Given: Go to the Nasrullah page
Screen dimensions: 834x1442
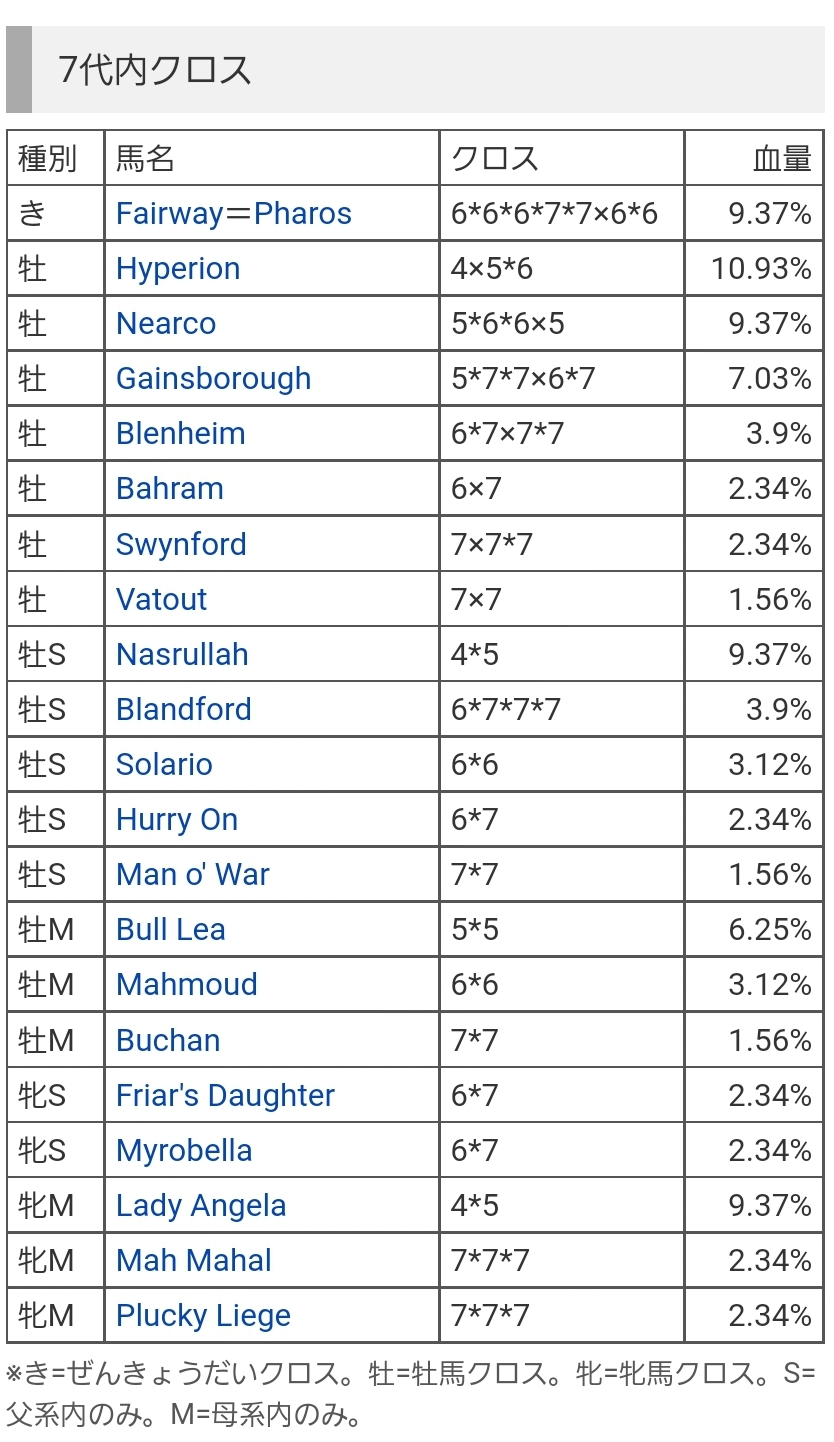Looking at the screenshot, I should [x=182, y=655].
